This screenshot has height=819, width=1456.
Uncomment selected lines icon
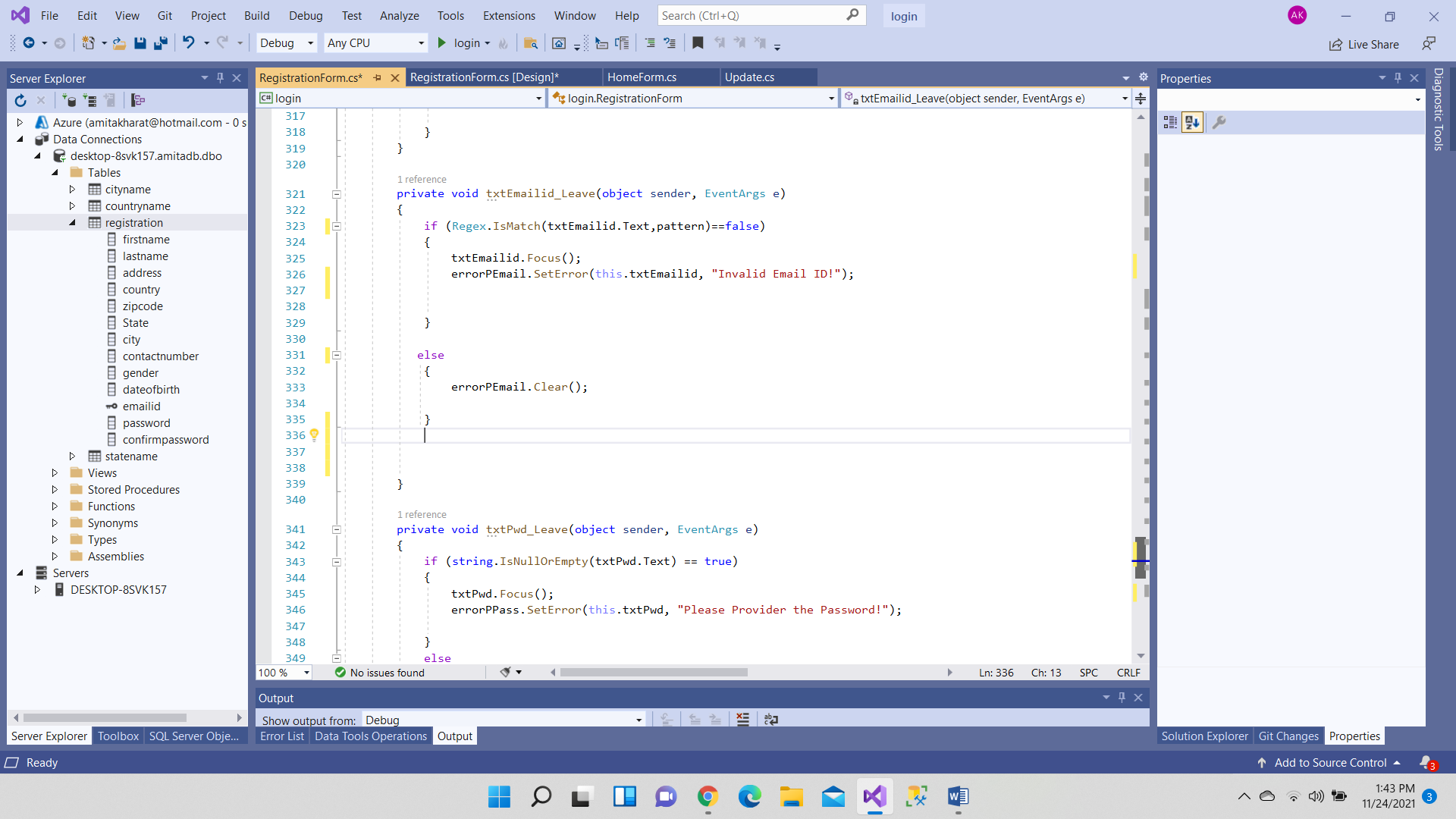coord(670,43)
